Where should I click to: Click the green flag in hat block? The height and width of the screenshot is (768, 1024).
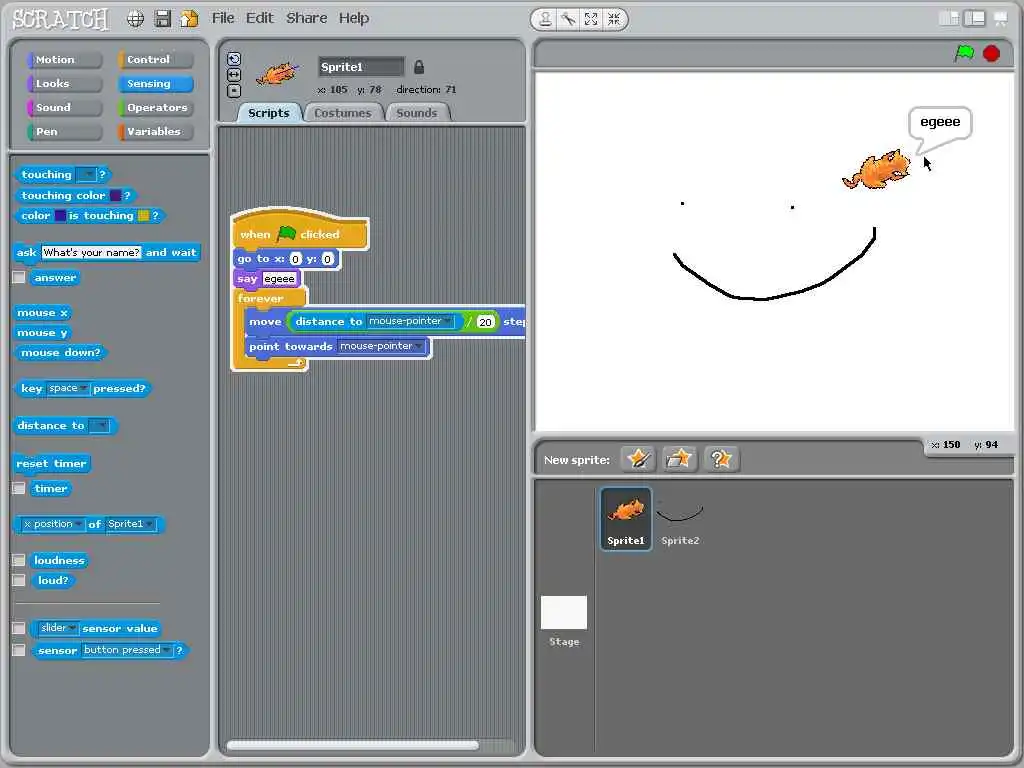(286, 233)
